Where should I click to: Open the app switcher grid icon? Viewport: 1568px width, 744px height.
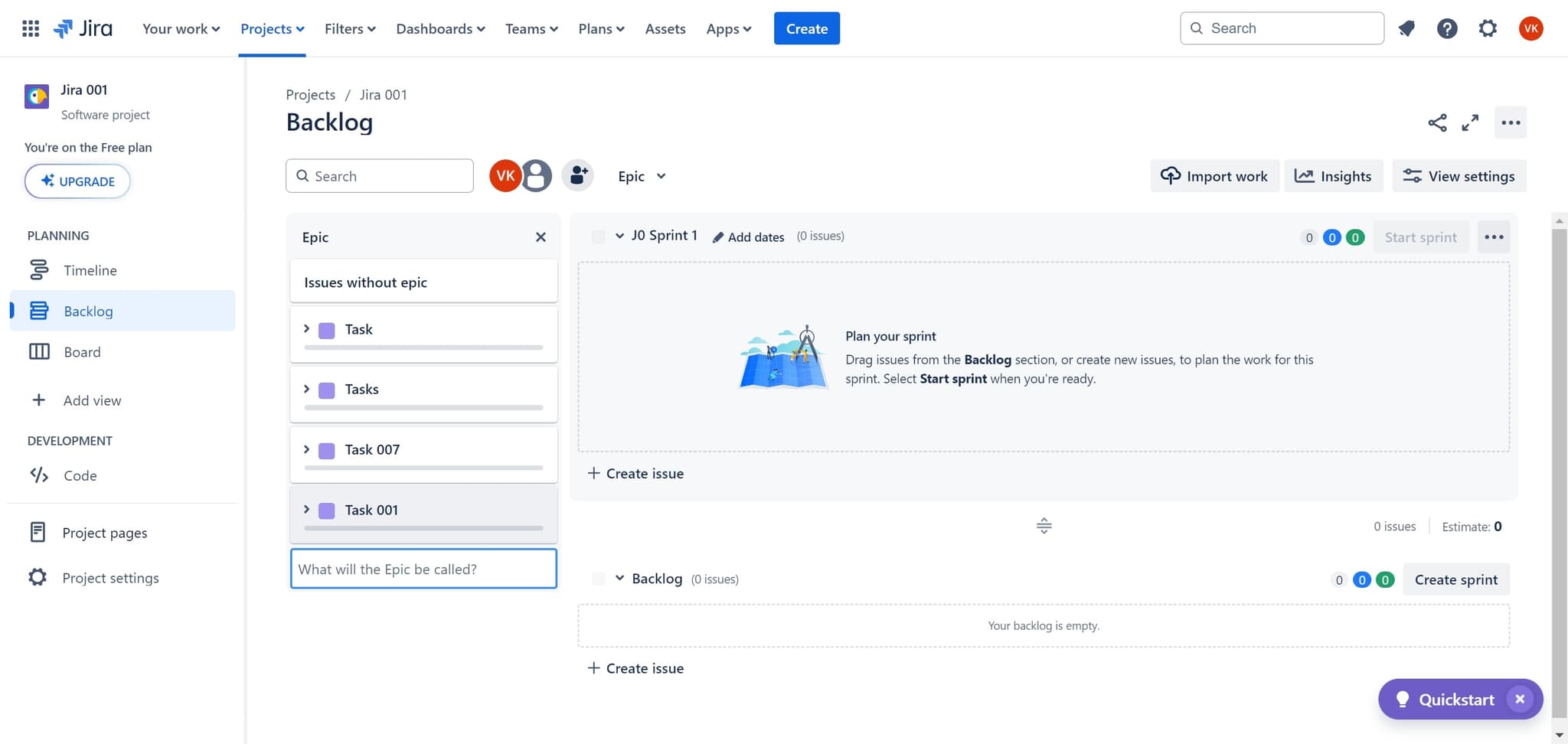(x=31, y=29)
